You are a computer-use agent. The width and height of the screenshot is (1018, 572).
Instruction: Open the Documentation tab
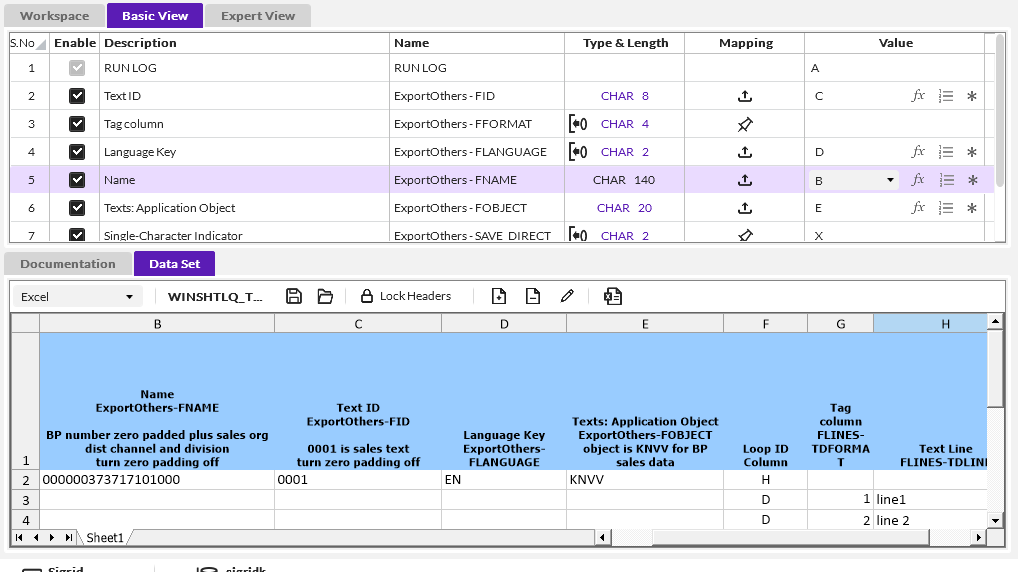(68, 264)
